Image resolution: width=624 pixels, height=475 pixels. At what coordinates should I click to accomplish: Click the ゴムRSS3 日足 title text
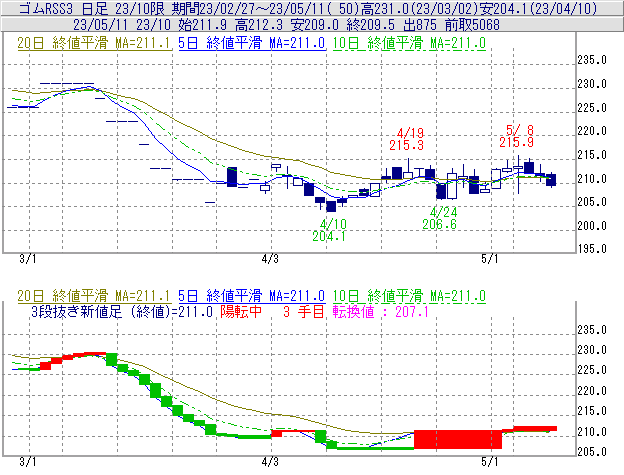tap(63, 8)
